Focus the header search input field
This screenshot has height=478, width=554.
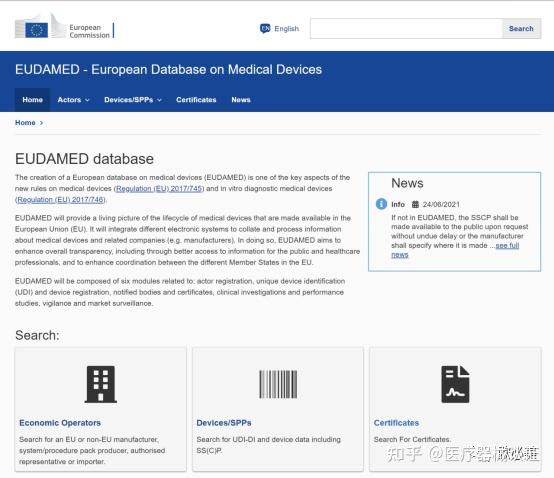[x=406, y=29]
